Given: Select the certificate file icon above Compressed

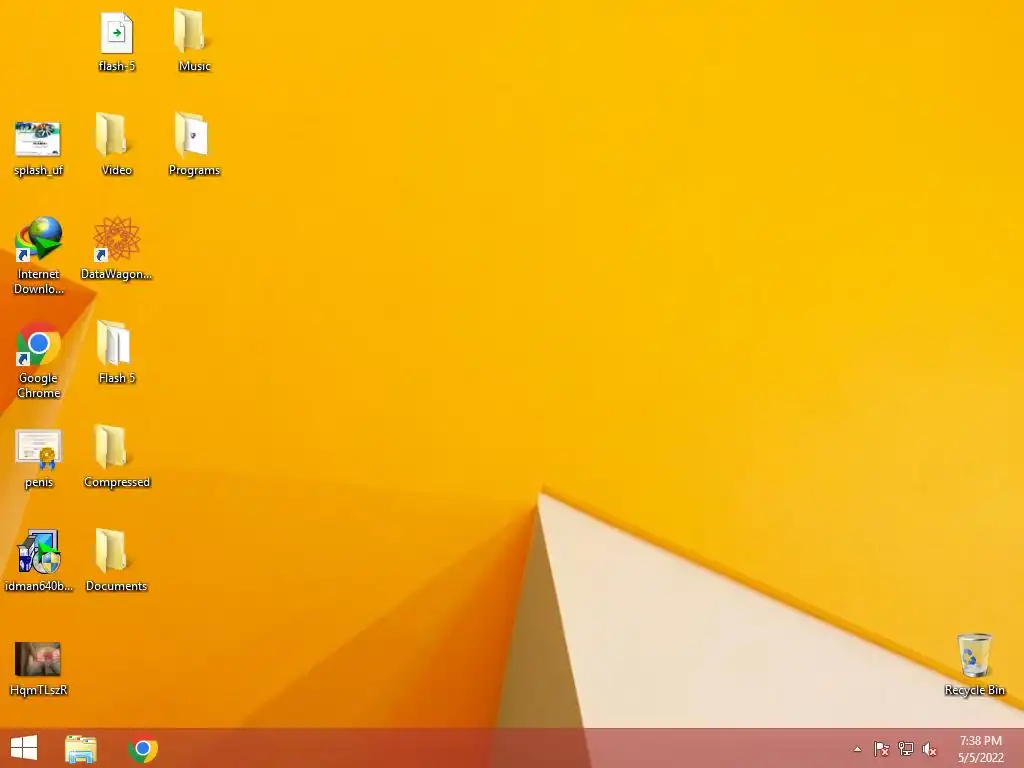Looking at the screenshot, I should tap(39, 449).
